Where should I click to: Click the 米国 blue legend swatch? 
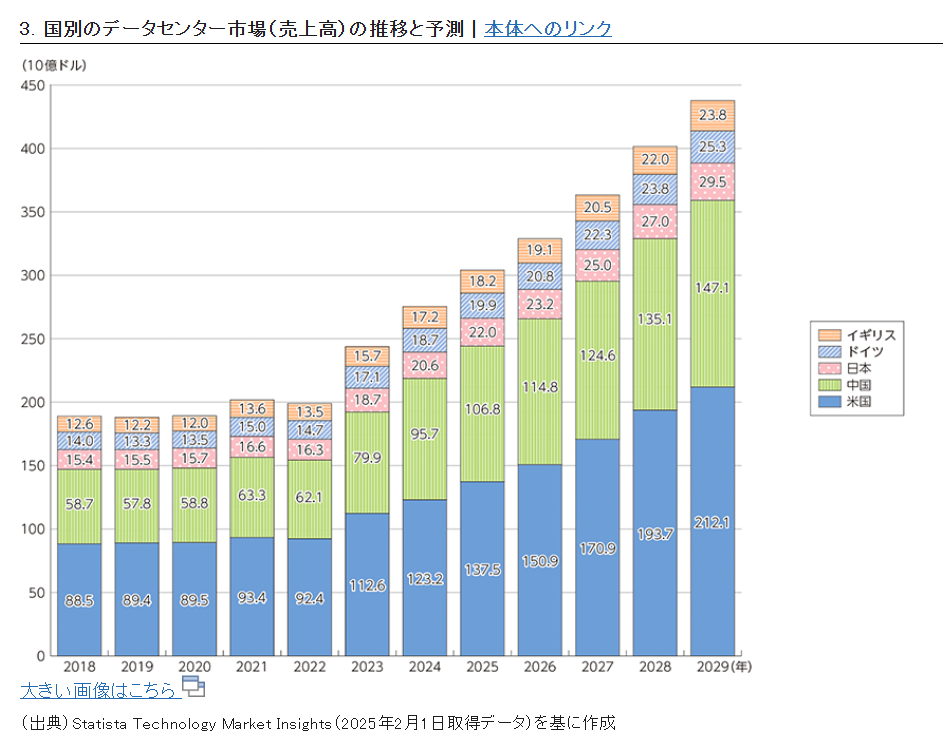click(x=830, y=403)
